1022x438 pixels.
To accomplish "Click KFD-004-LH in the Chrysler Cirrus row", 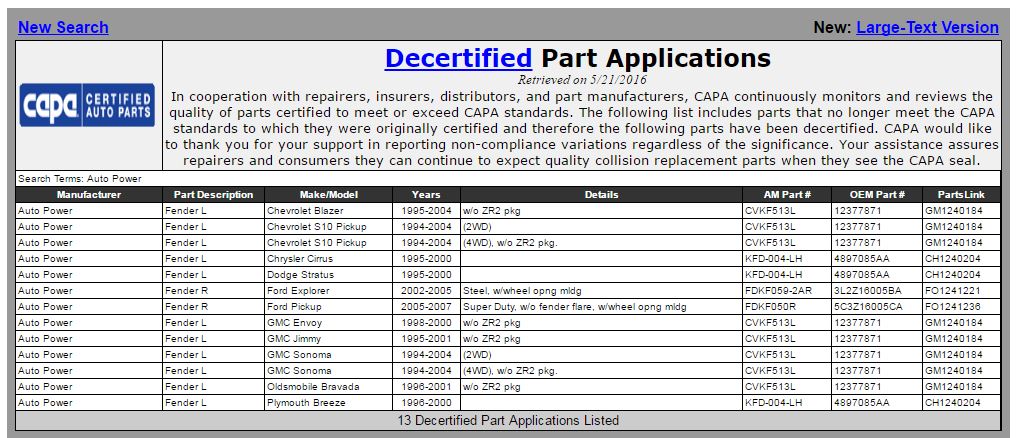I will [787, 259].
